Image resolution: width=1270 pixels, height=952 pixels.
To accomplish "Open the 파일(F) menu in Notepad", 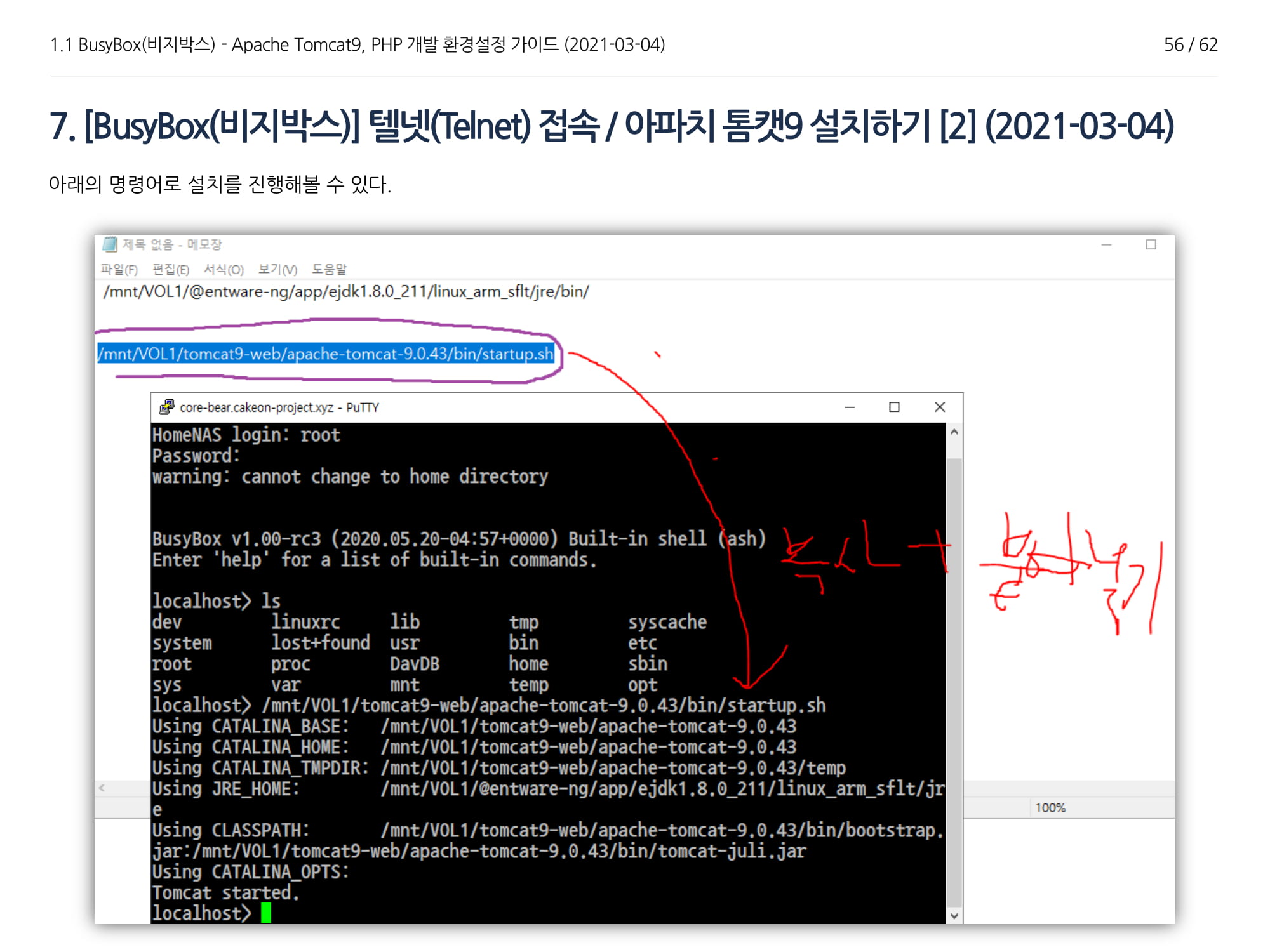I will [119, 270].
